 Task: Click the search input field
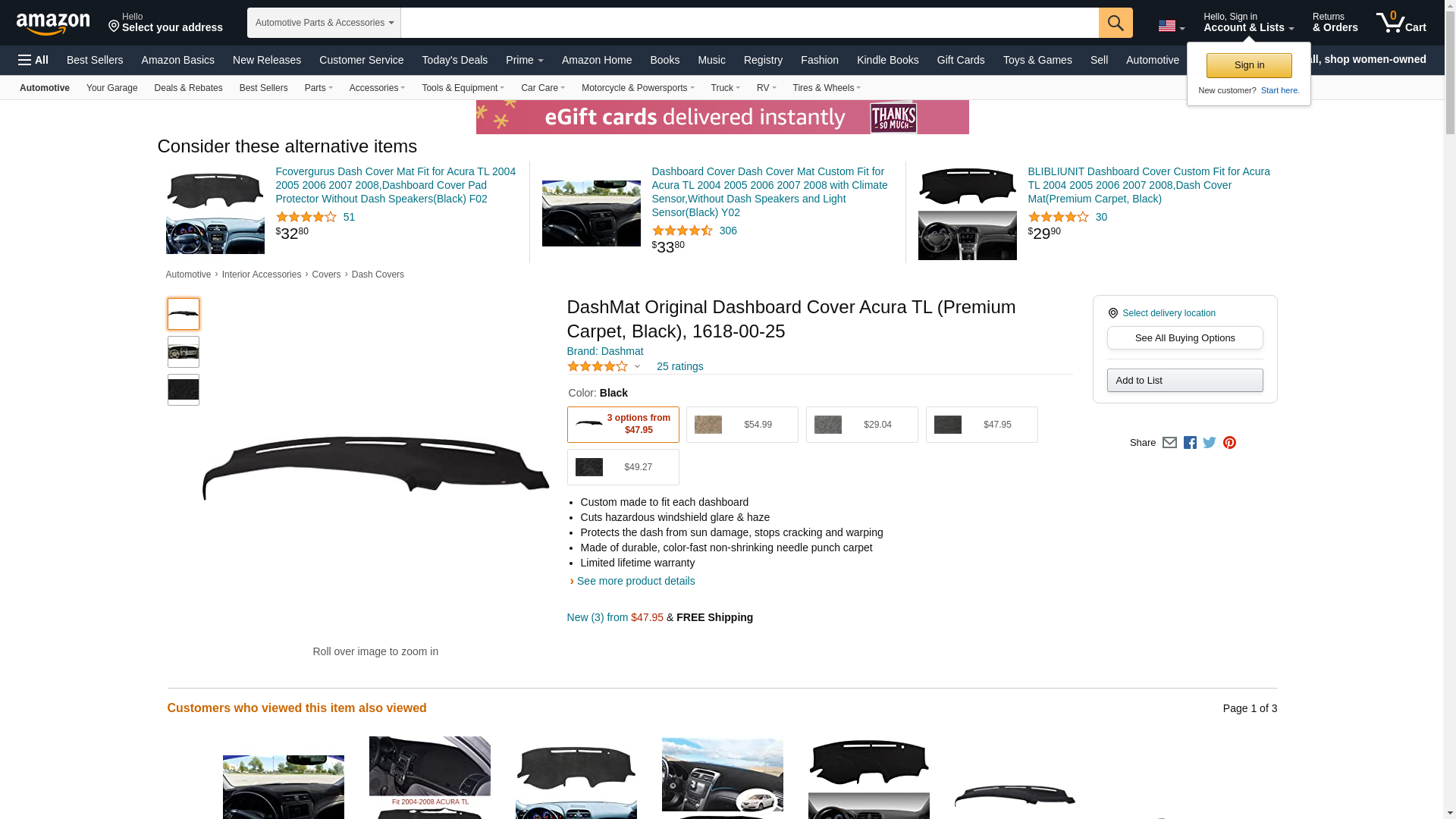[x=749, y=23]
